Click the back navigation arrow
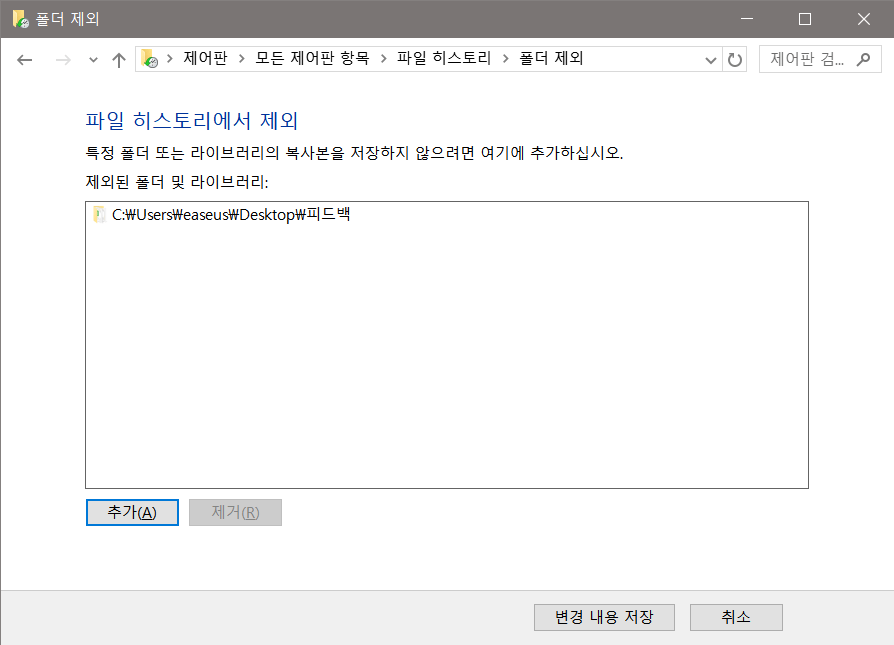Screen dimensions: 894x645 click(x=24, y=59)
